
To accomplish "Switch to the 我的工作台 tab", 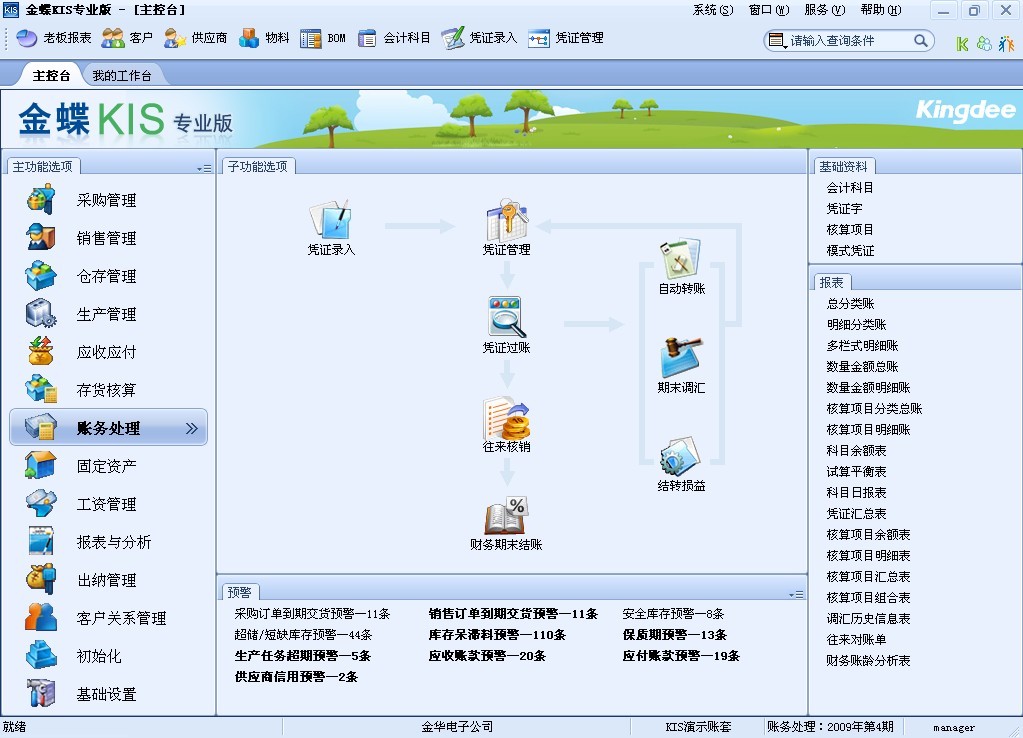I will tap(121, 76).
